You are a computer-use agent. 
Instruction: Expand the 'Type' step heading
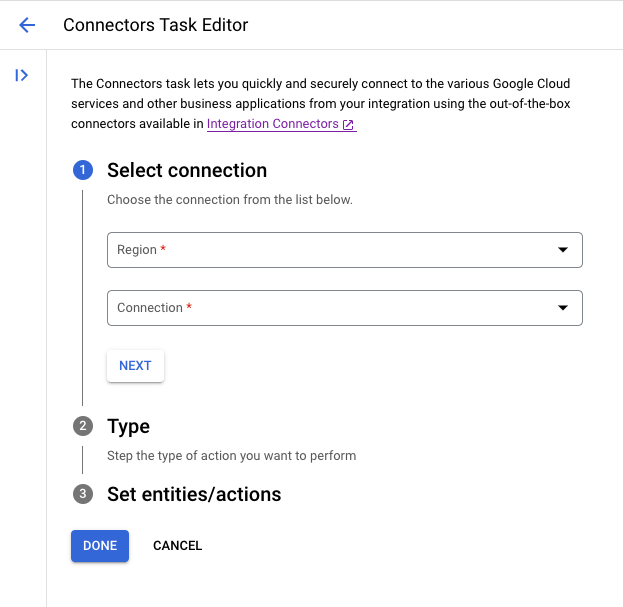pyautogui.click(x=128, y=426)
